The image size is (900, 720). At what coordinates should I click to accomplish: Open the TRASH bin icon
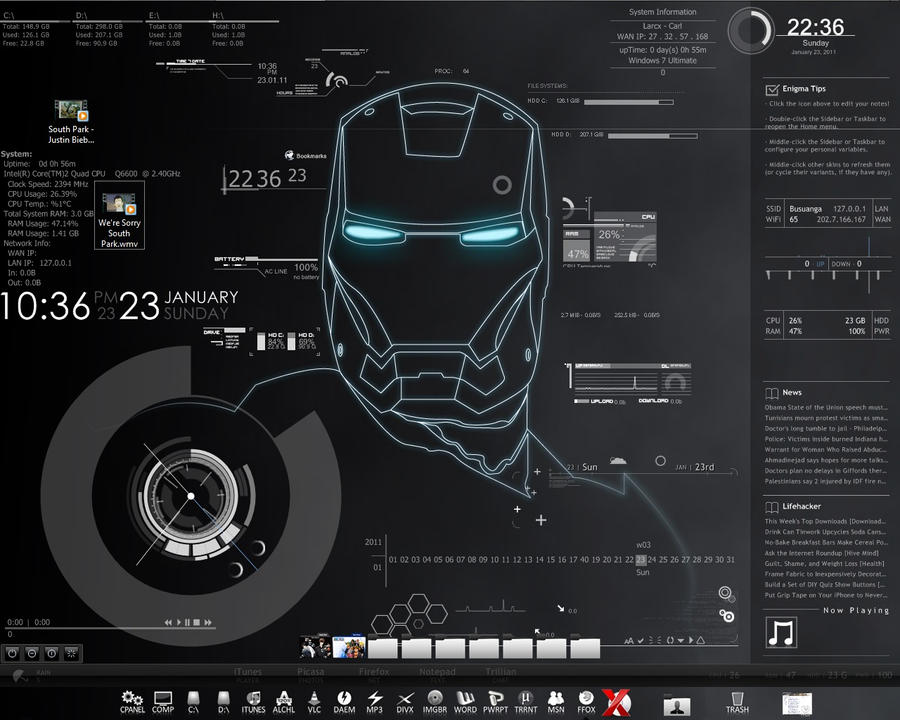tap(737, 702)
